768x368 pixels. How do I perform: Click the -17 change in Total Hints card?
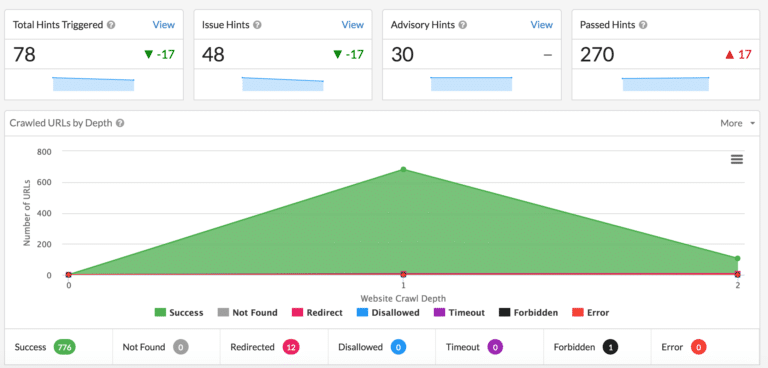[x=166, y=54]
